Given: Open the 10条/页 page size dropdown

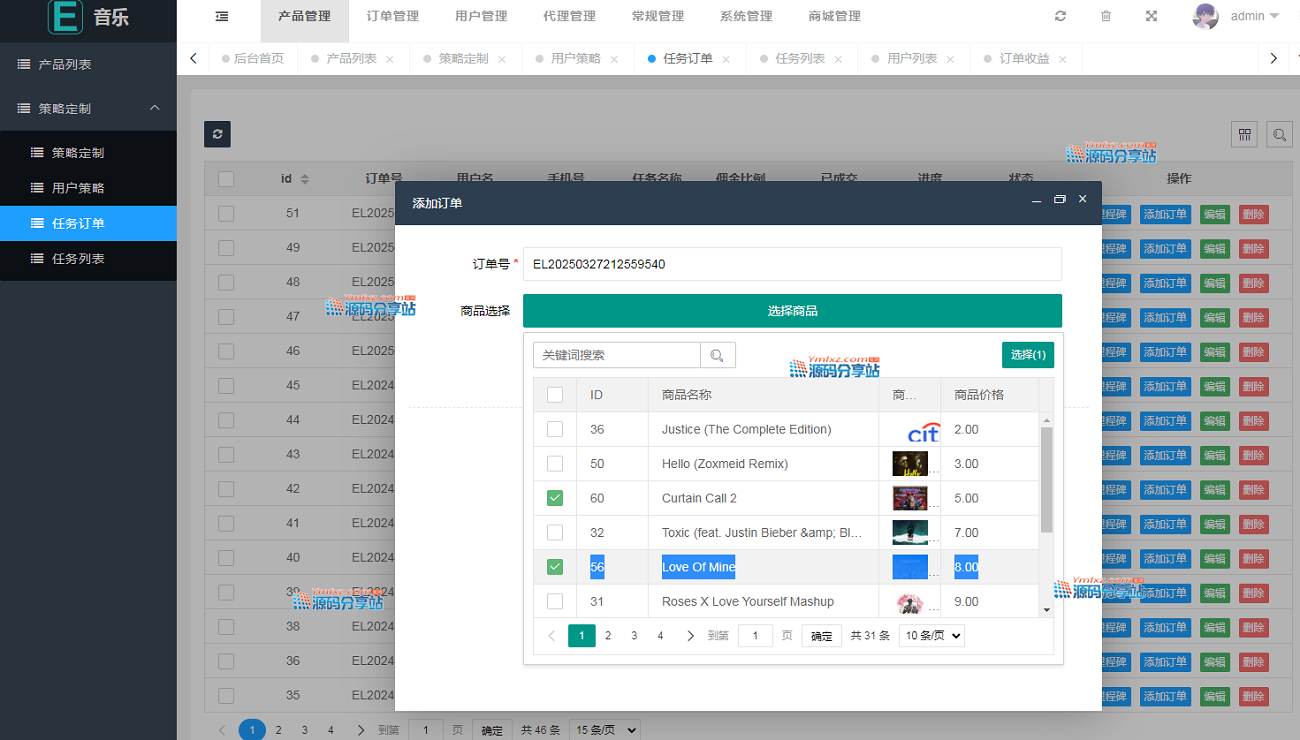Looking at the screenshot, I should 931,636.
